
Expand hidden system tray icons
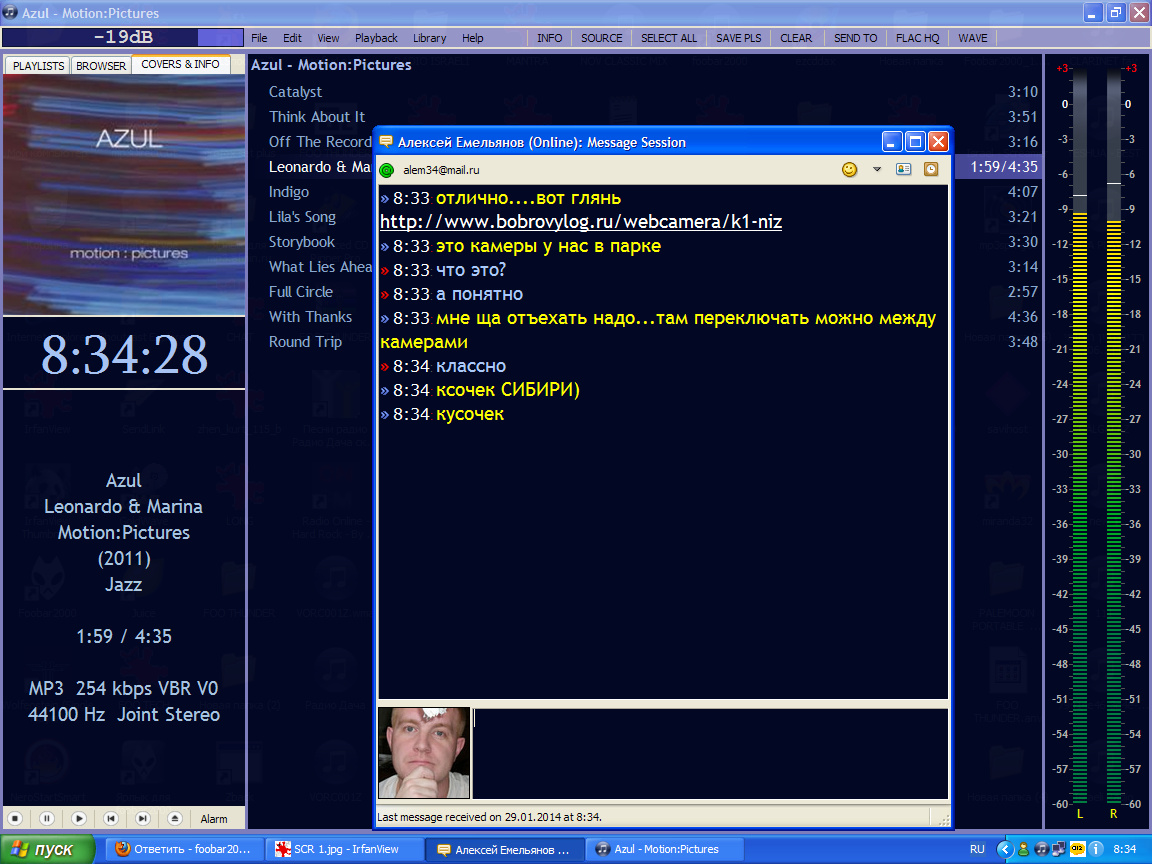pyautogui.click(x=1006, y=849)
